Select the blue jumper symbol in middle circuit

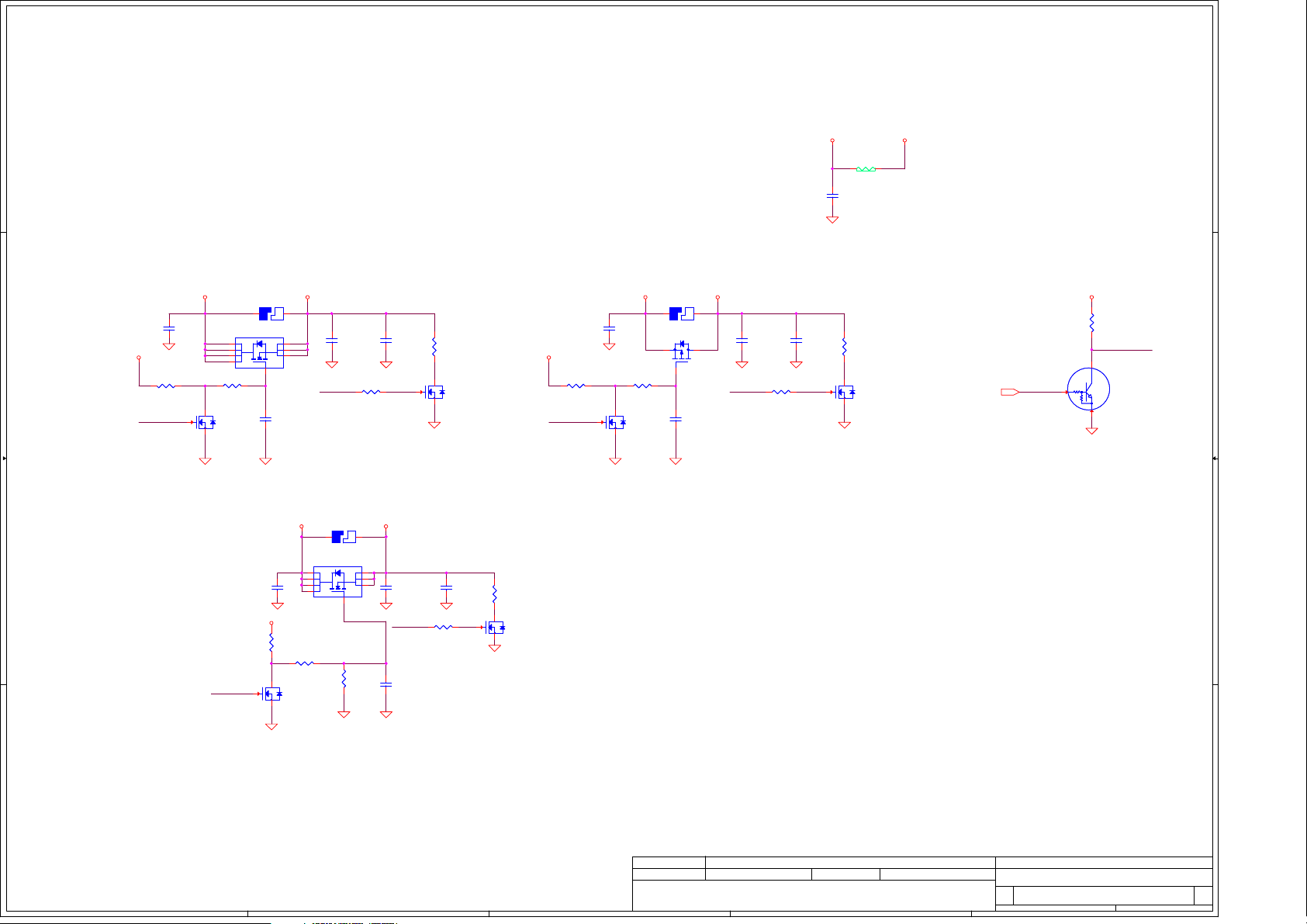[x=681, y=313]
